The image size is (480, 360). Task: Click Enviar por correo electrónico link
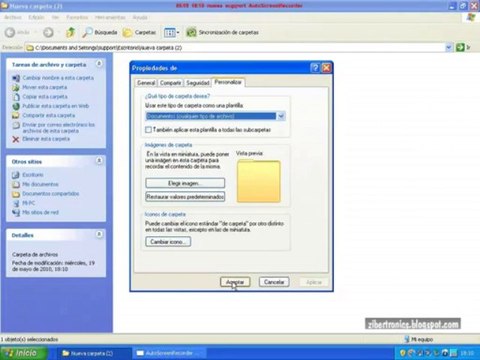coord(59,128)
